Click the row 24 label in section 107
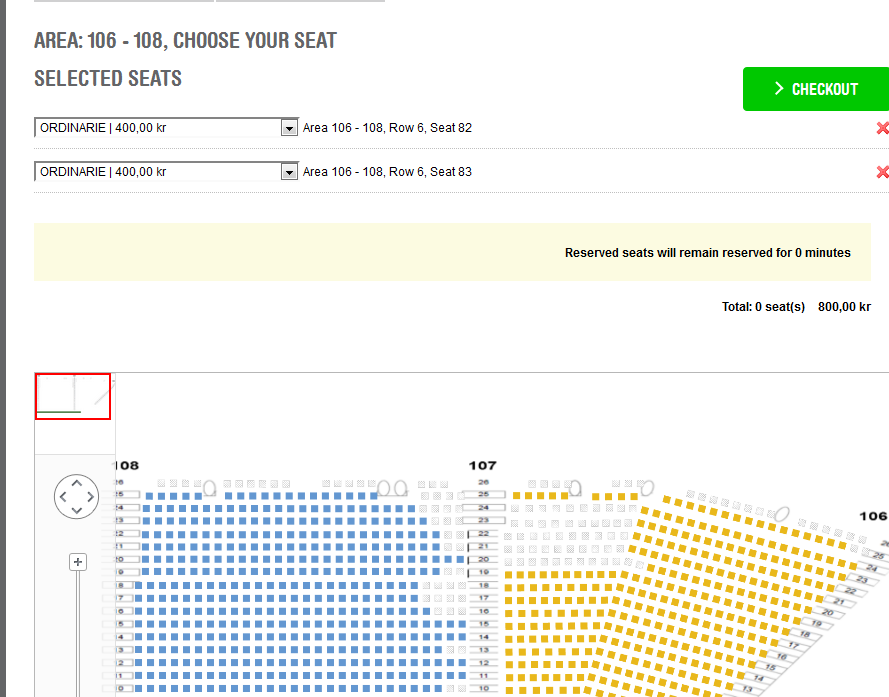This screenshot has width=889, height=697. click(484, 508)
